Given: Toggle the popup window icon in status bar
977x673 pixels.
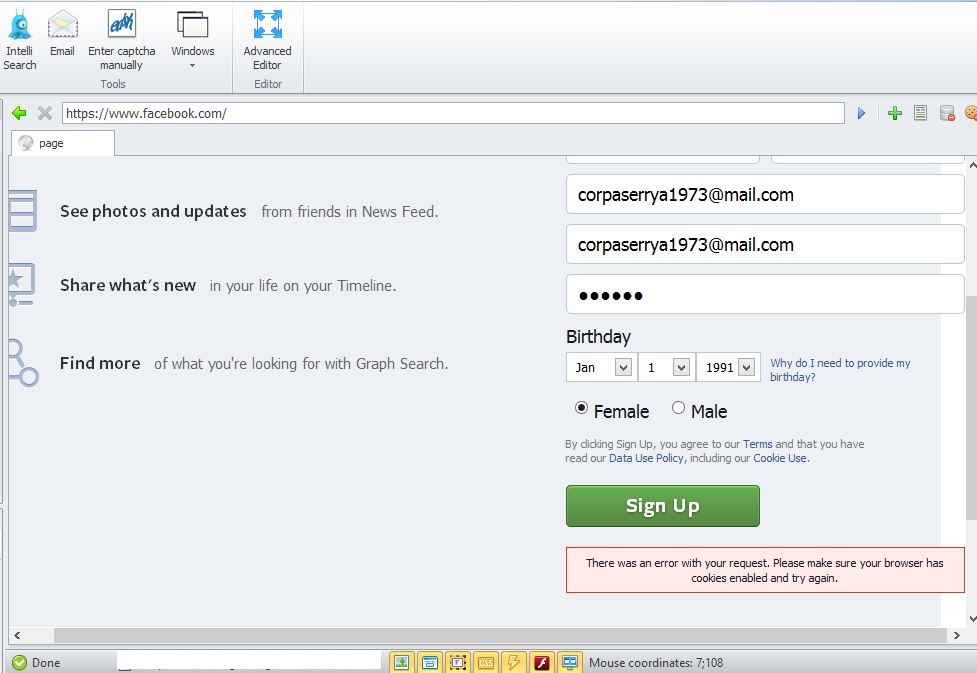Looking at the screenshot, I should [x=429, y=662].
